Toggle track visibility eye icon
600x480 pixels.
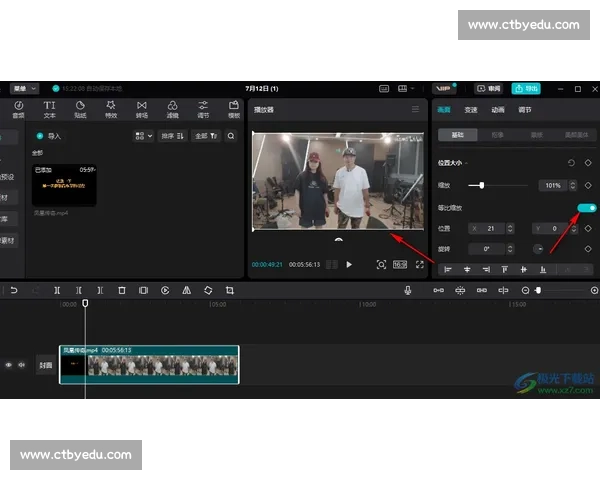[9, 365]
